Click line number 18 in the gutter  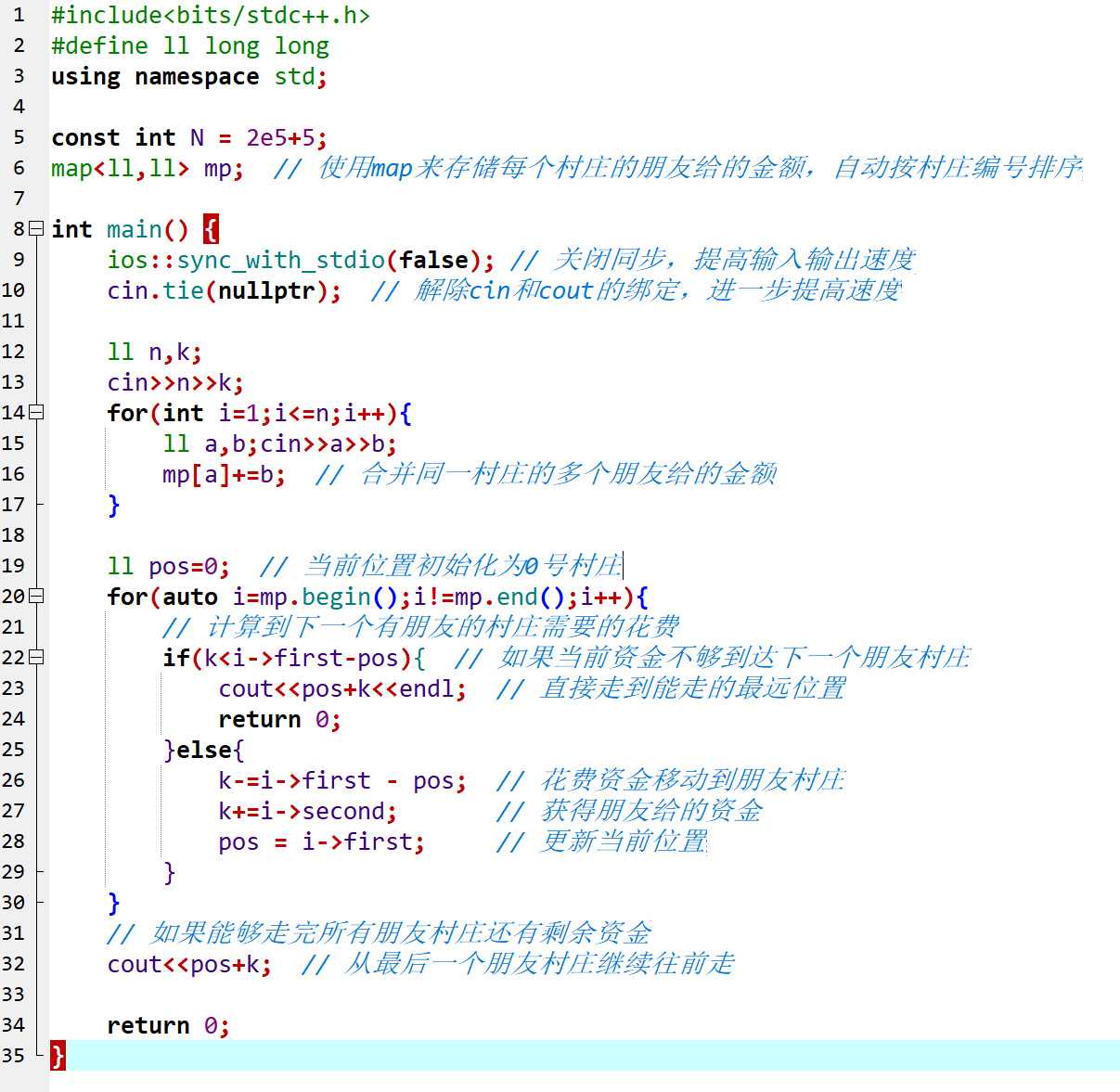[x=13, y=535]
